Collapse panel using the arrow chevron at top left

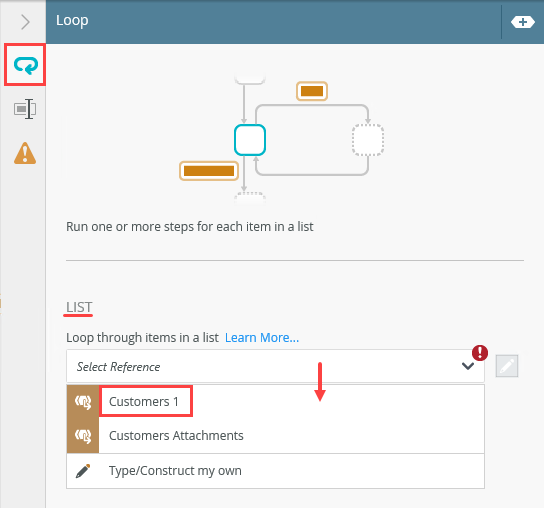(x=25, y=22)
